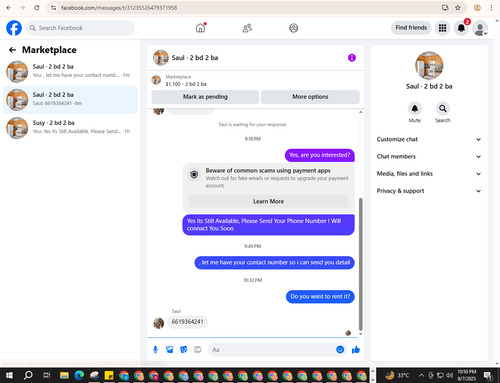Go back using the Marketplace arrow
Image resolution: width=500 pixels, height=383 pixels.
(12, 50)
